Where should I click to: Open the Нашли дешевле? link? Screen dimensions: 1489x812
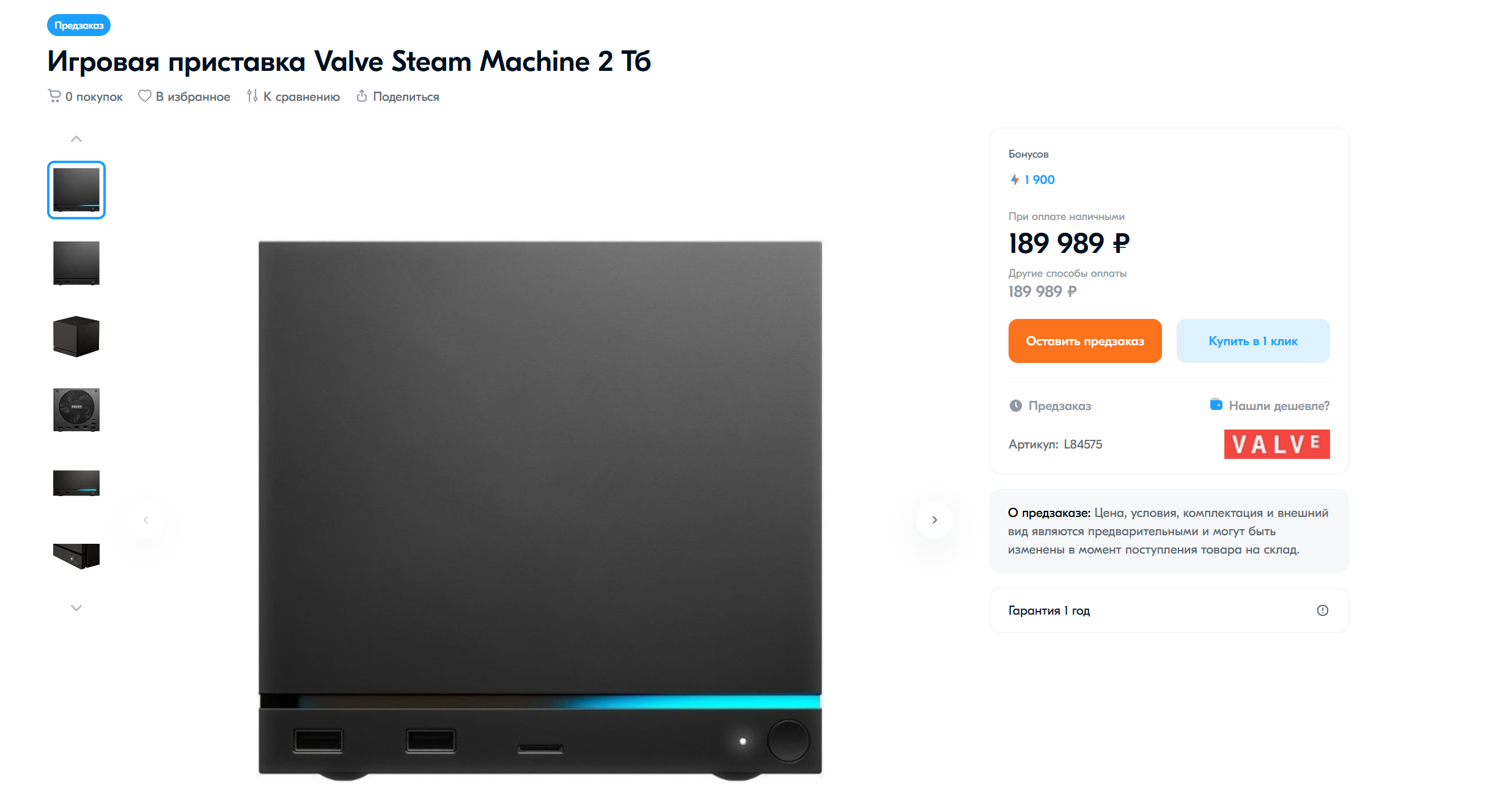pyautogui.click(x=1279, y=406)
